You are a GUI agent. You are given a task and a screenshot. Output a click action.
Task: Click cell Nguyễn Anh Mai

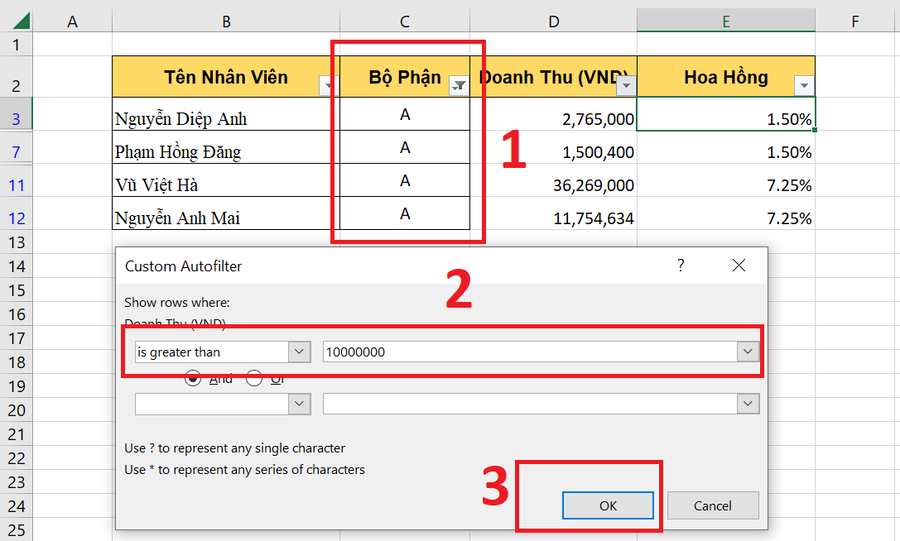pos(226,213)
